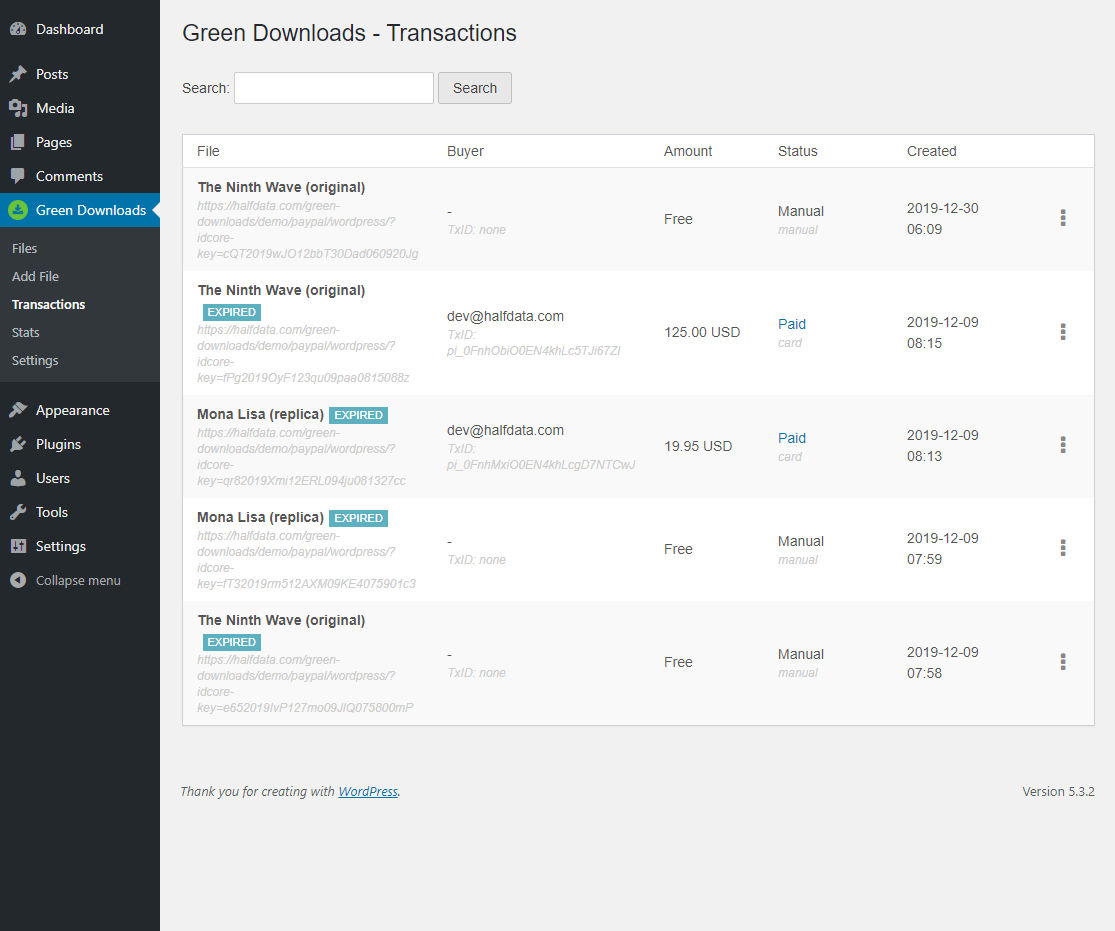Select the Green Downloads plugin icon
The image size is (1115, 931).
[21, 210]
